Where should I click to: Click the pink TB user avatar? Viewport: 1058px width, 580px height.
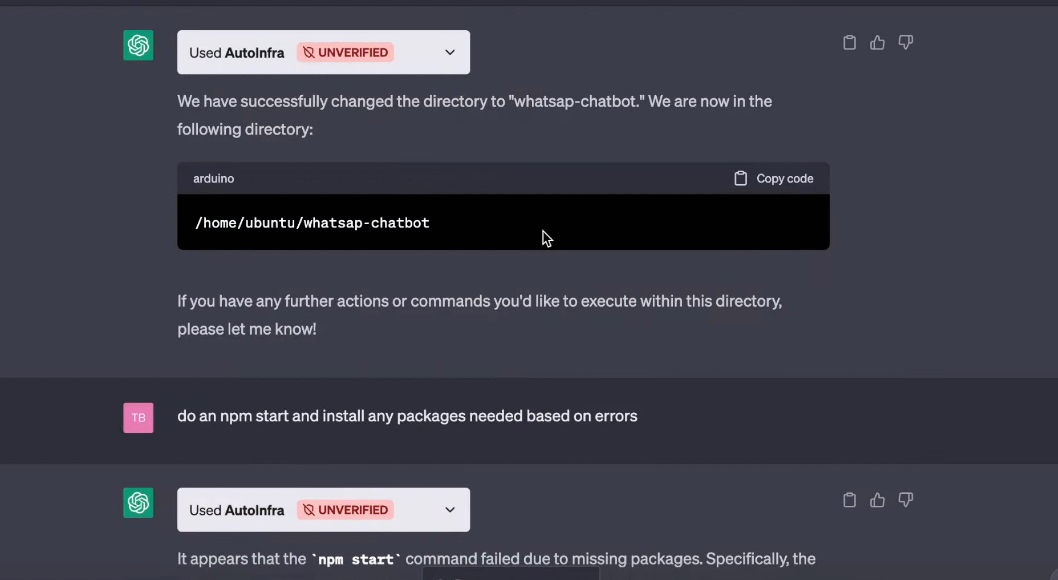[x=138, y=417]
